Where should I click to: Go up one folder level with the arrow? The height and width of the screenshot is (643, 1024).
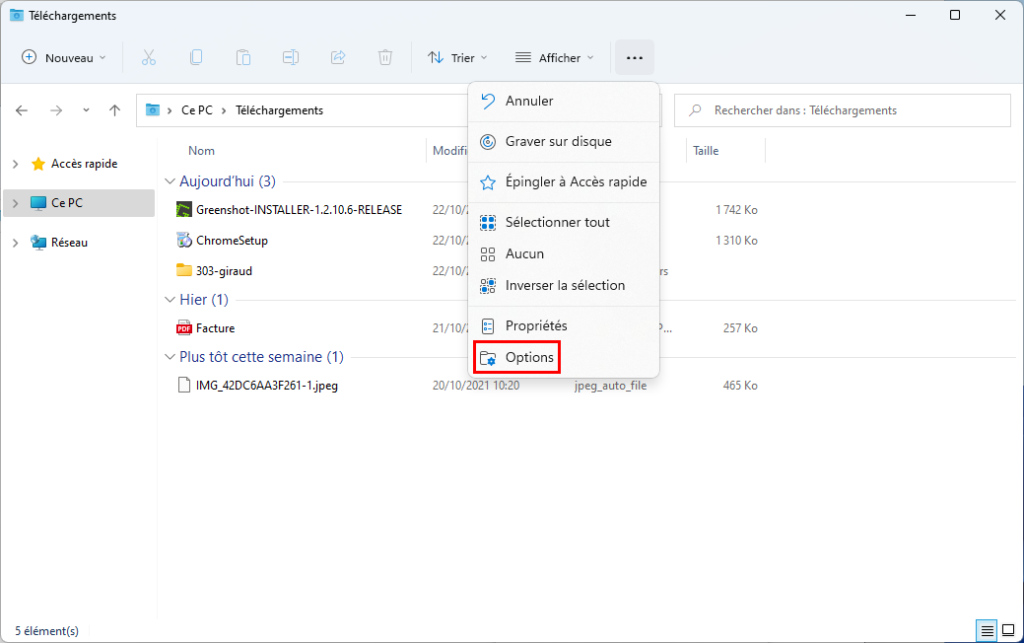(114, 110)
